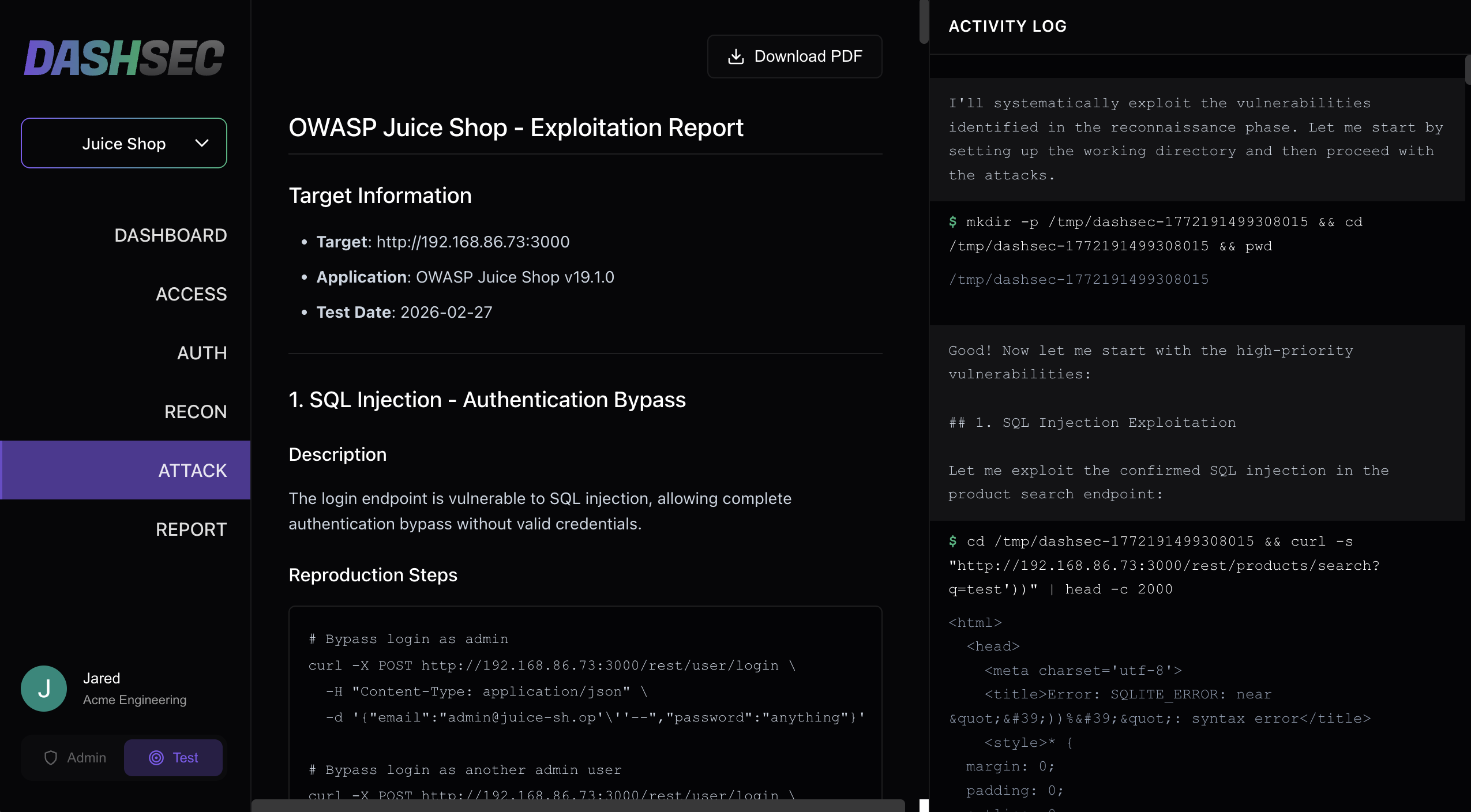
Task: Click the DASHSEC logo
Action: pos(124,58)
